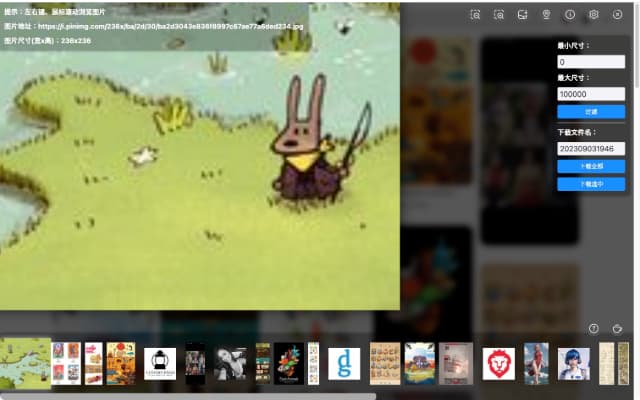Select the blue-haired anime girl thumbnail
Viewport: 640px width, 400px height.
[573, 363]
